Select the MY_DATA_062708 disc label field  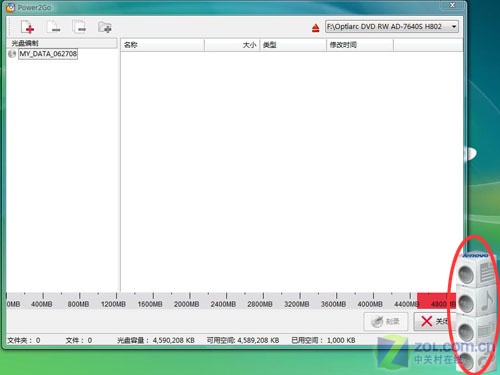click(x=48, y=54)
